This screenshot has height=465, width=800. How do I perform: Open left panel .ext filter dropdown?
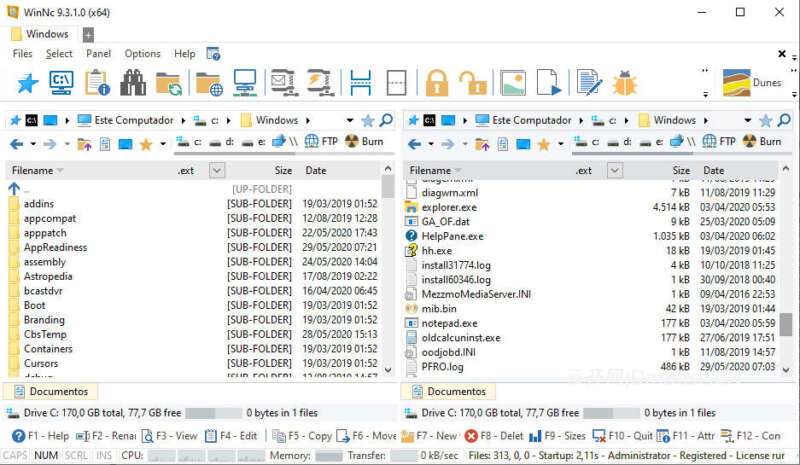pyautogui.click(x=217, y=170)
